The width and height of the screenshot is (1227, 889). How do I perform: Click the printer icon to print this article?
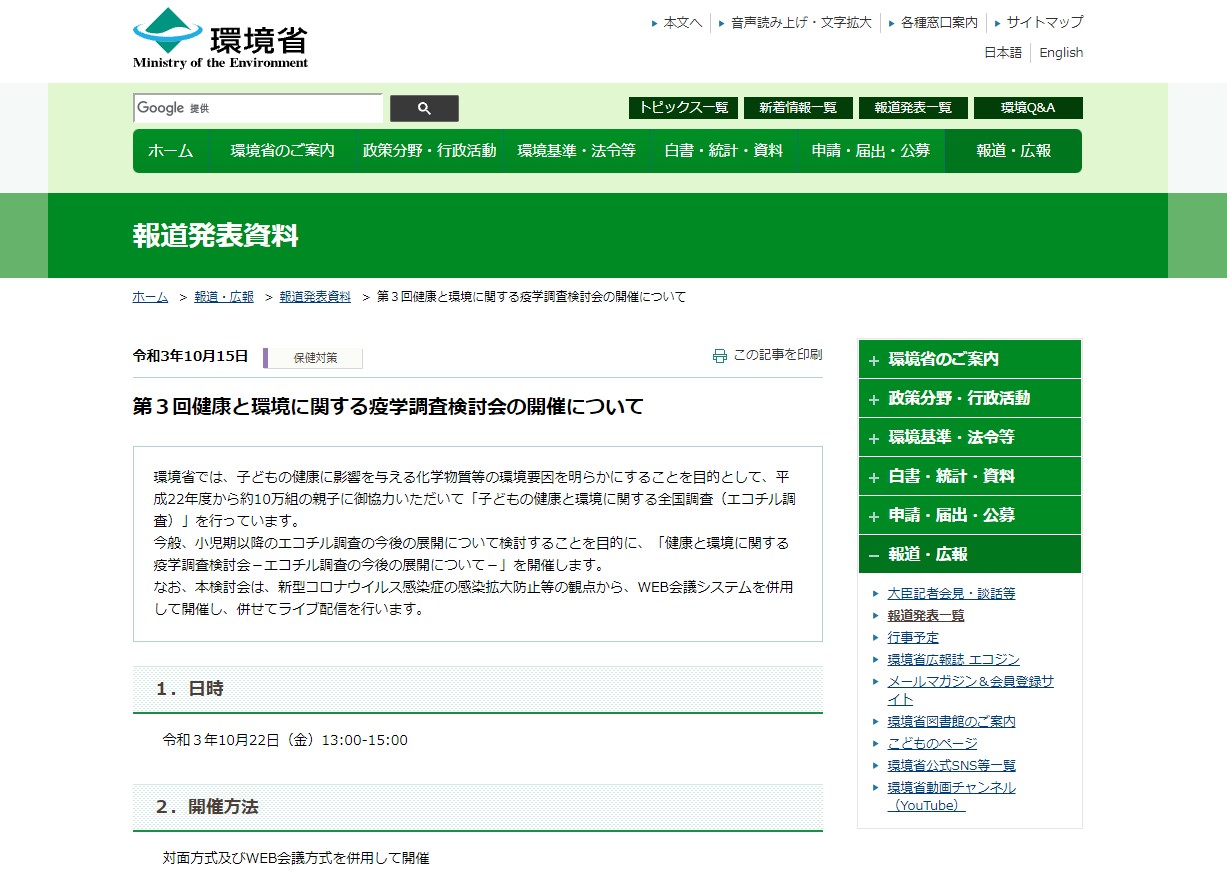[x=719, y=353]
